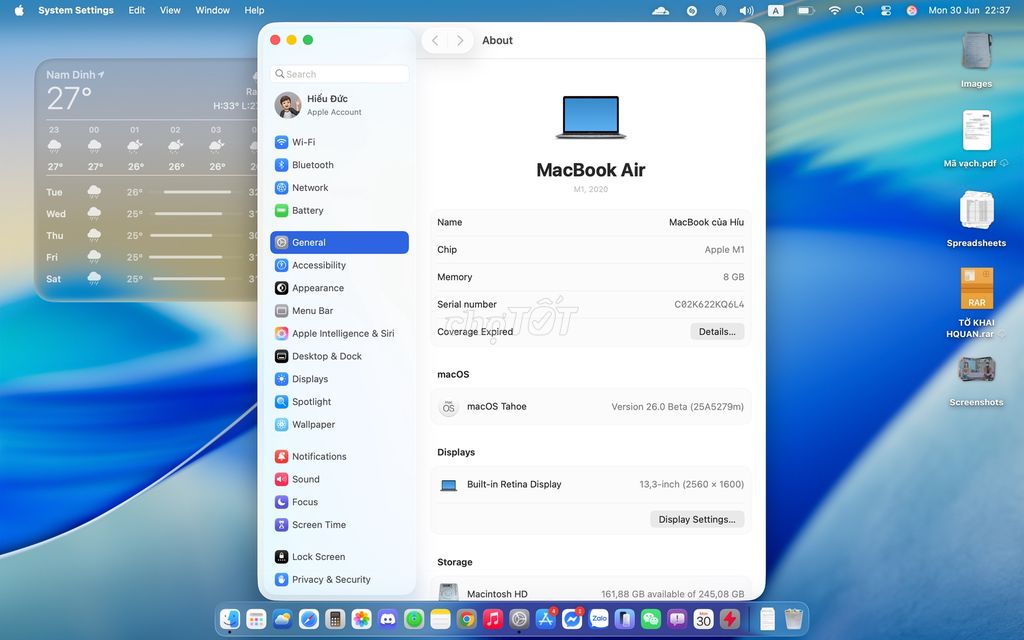Open the View menu
Viewport: 1024px width, 640px height.
click(170, 10)
